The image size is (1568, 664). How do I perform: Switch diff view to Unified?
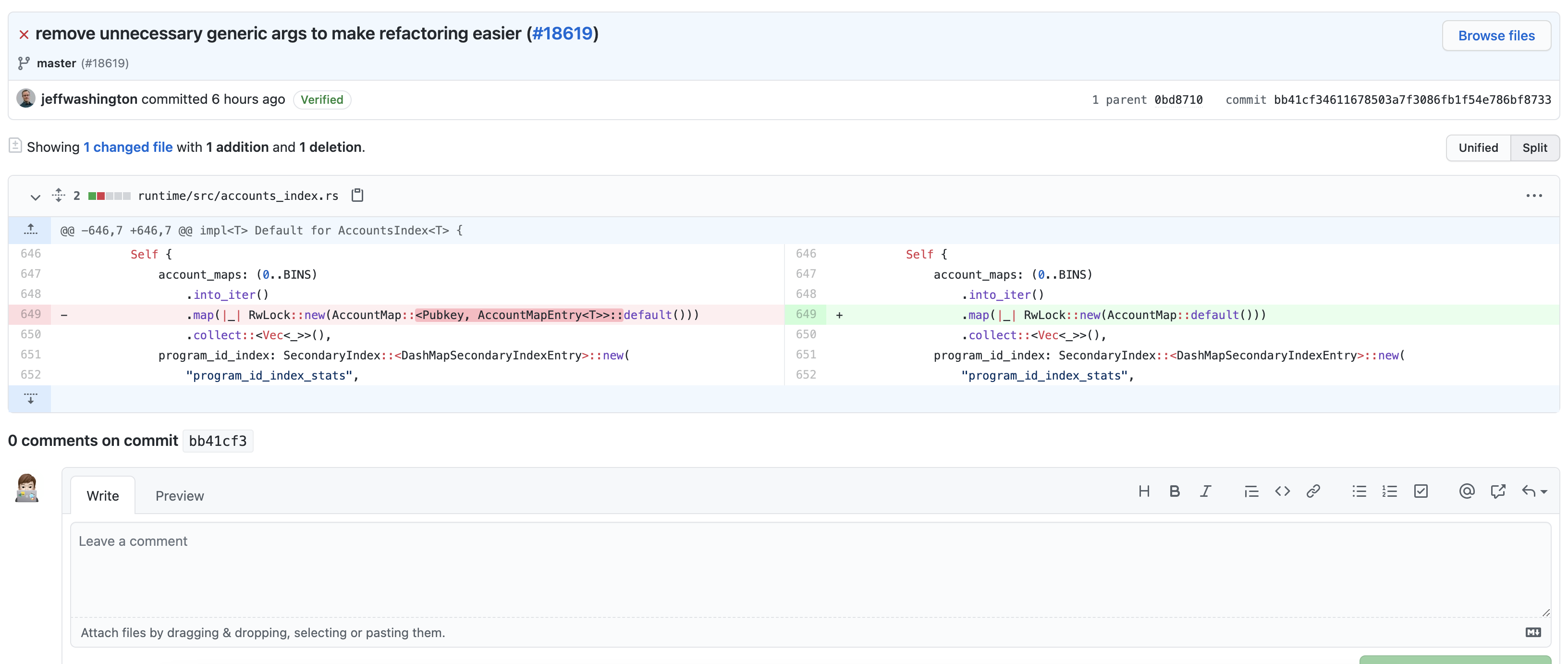click(1478, 148)
